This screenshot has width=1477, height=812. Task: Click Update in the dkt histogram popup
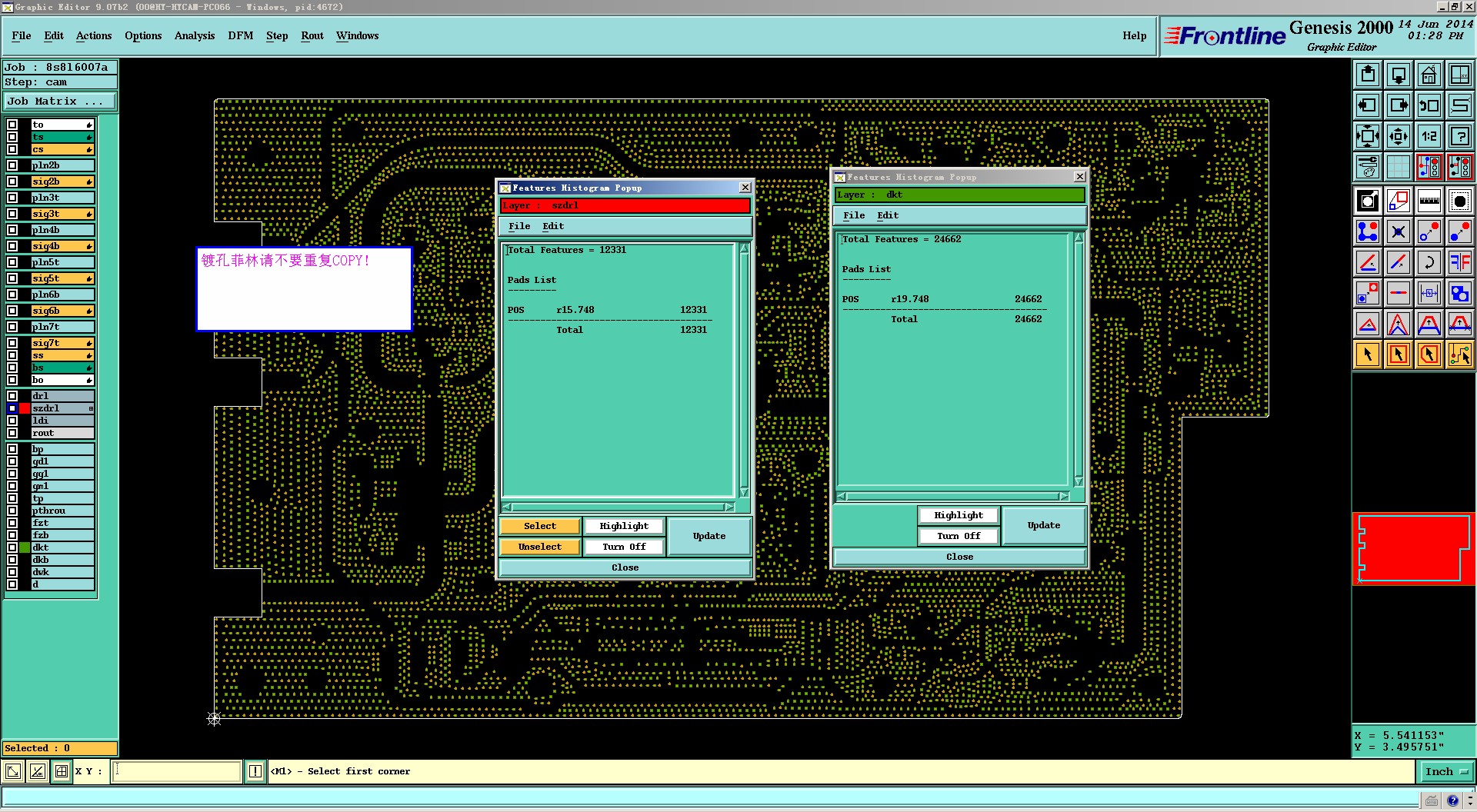coord(1043,525)
